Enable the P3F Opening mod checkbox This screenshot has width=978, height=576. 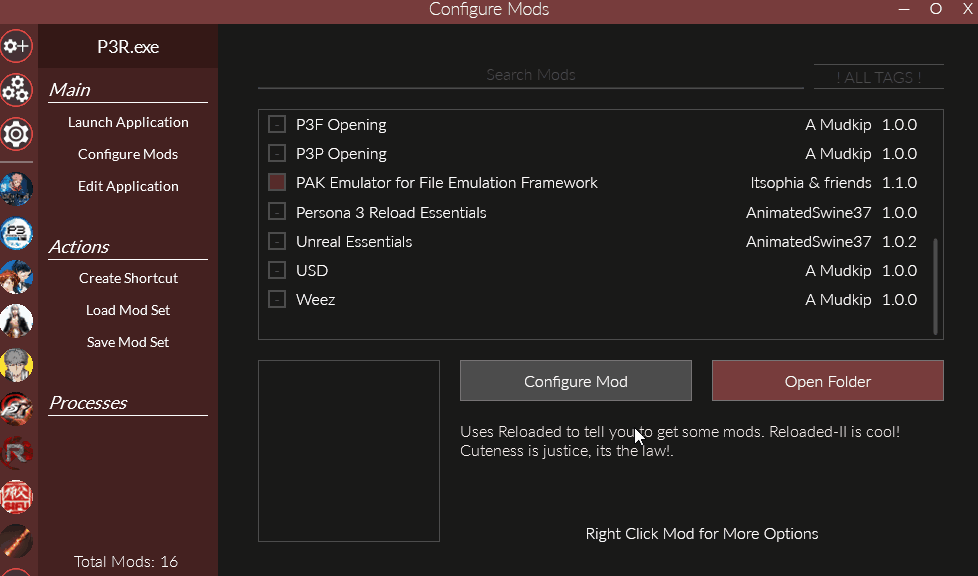point(277,125)
